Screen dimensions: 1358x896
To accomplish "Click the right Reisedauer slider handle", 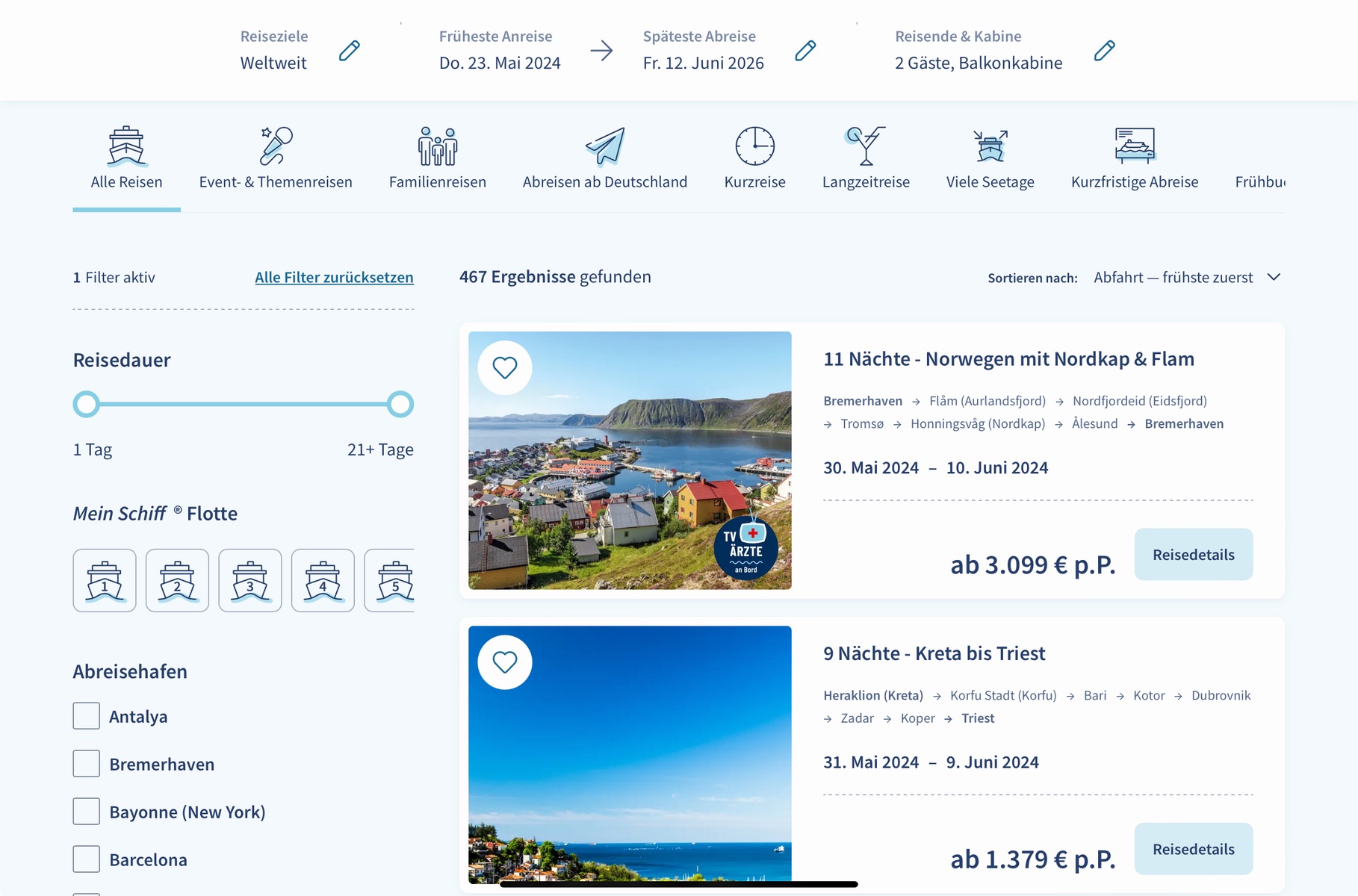I will (x=400, y=404).
